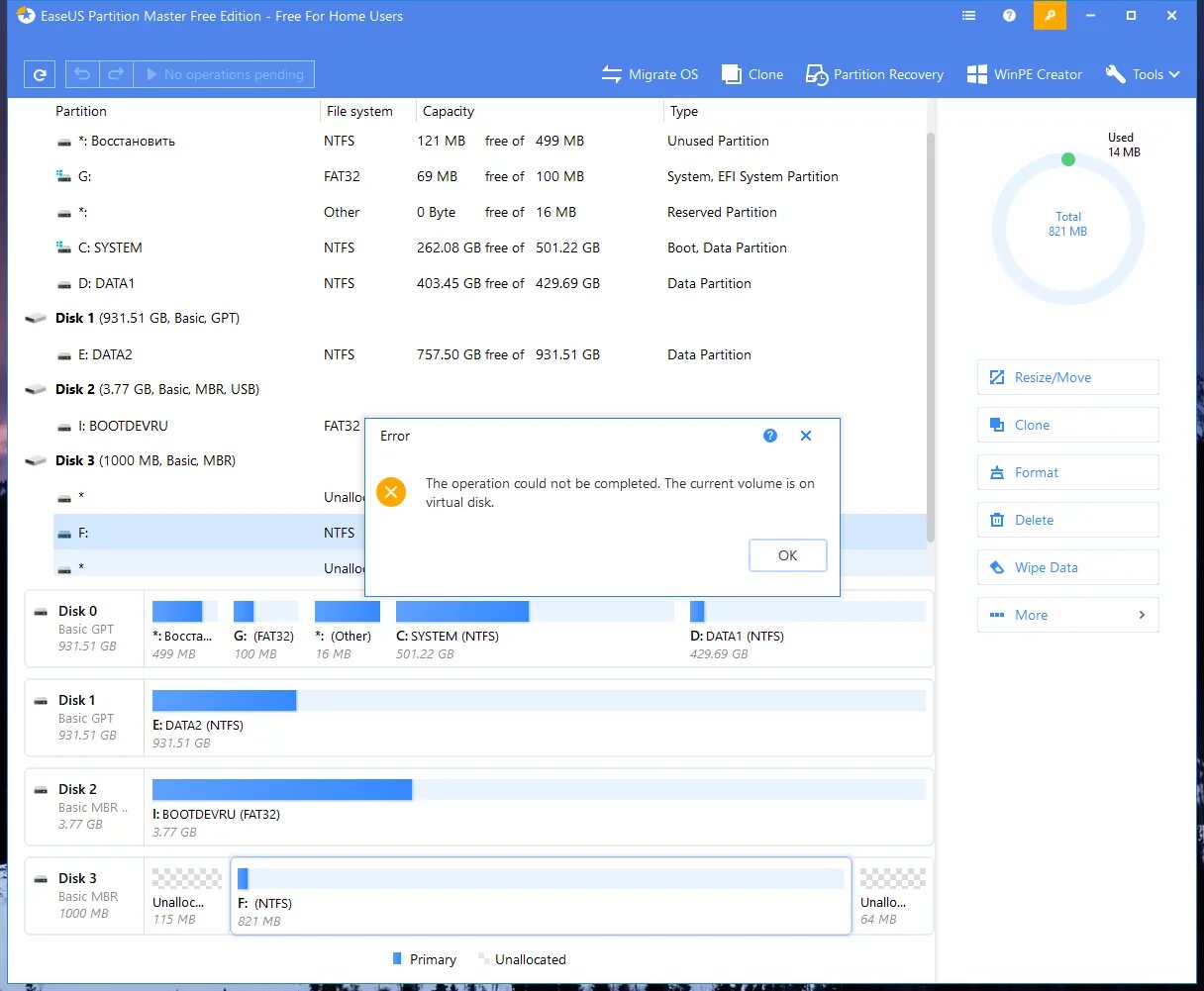This screenshot has height=991, width=1204.
Task: Click the redo arrow button
Action: (116, 74)
